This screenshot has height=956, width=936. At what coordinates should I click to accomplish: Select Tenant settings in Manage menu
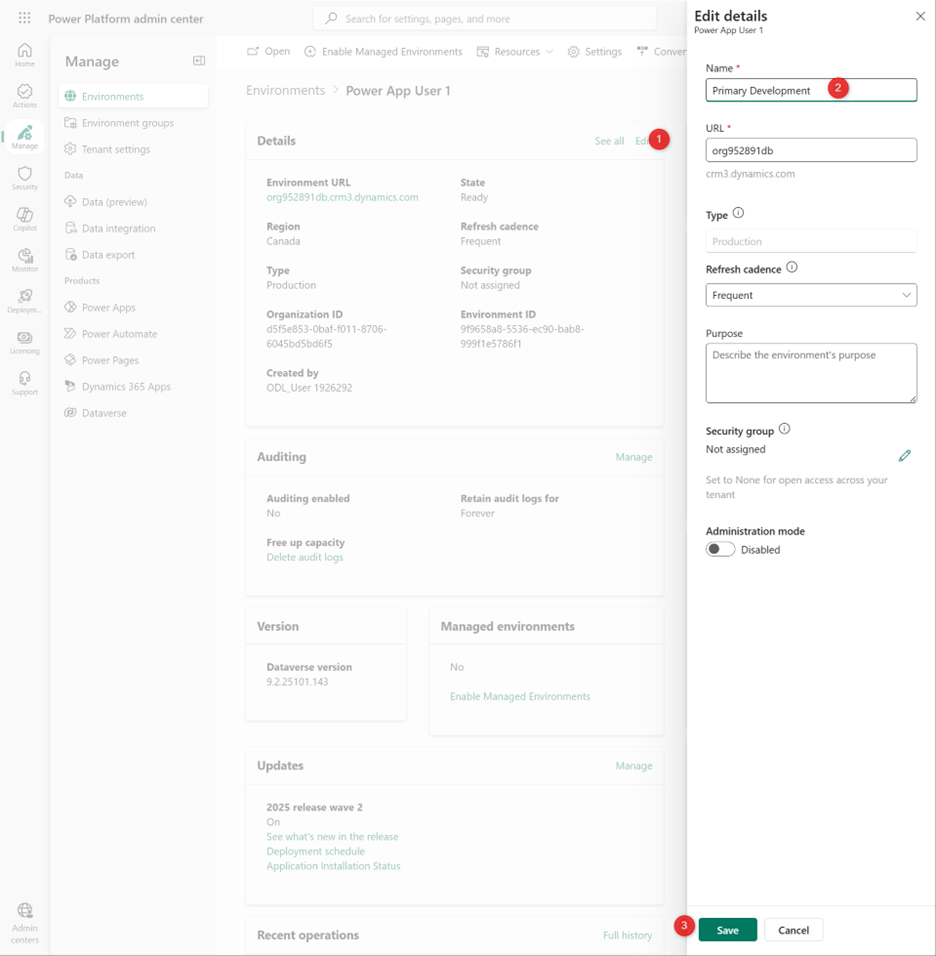tap(115, 149)
